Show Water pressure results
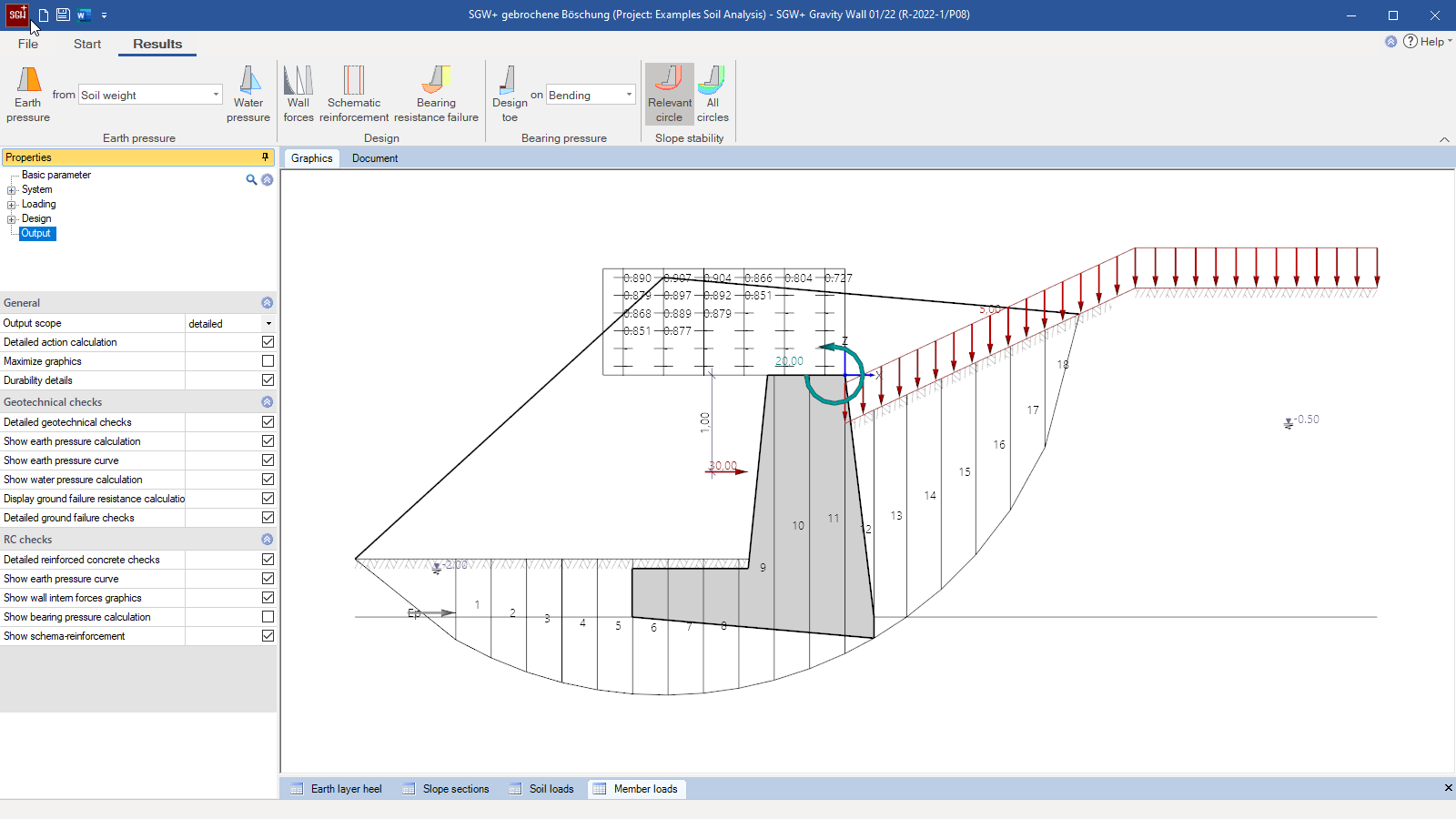Screen dimensions: 1456x819 [x=248, y=94]
